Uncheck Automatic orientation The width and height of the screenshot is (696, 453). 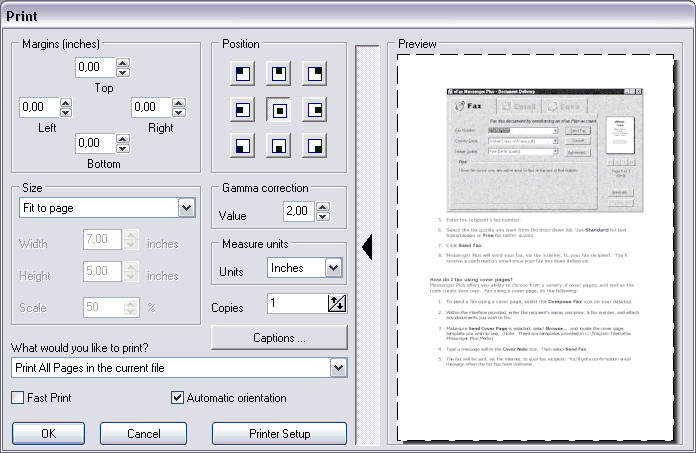click(x=177, y=398)
